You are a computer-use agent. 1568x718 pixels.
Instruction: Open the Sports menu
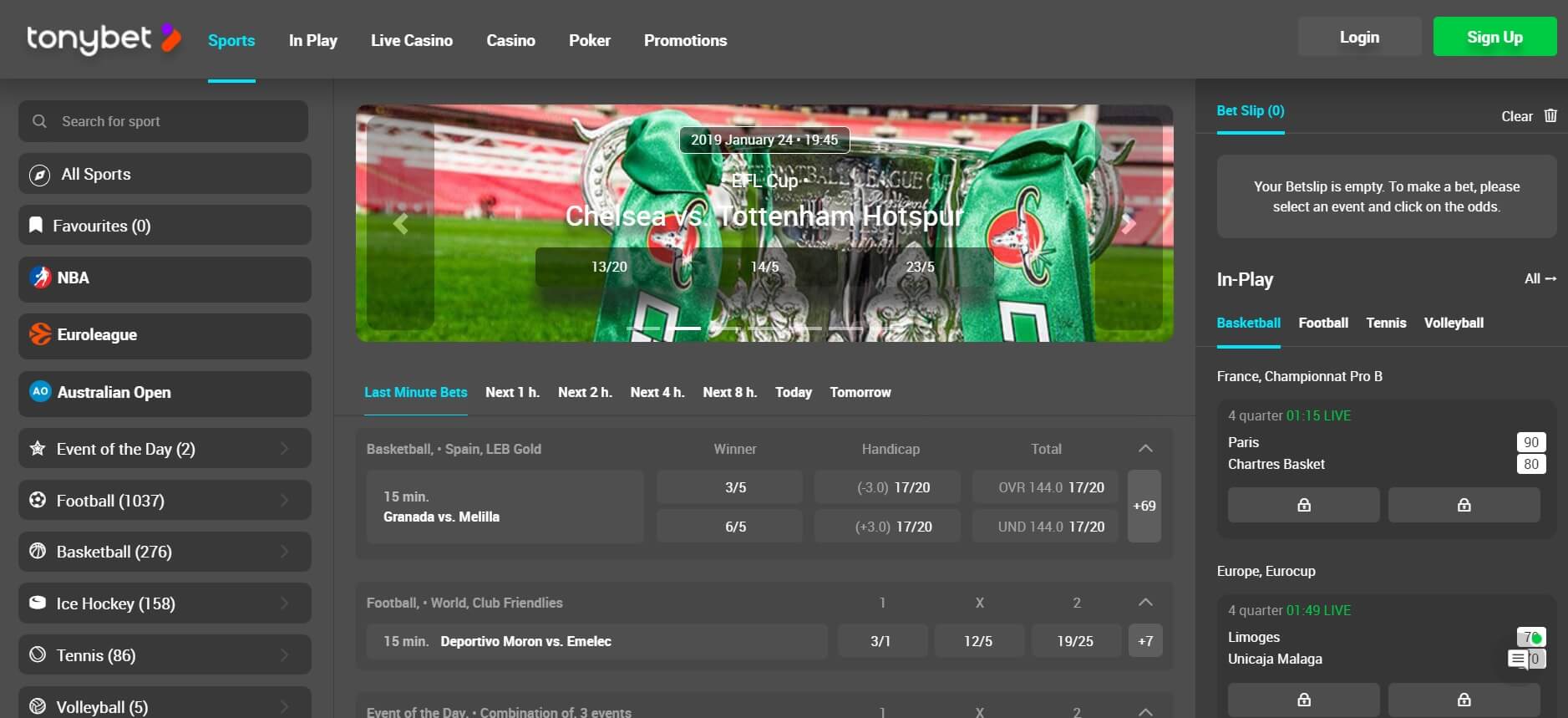(231, 40)
